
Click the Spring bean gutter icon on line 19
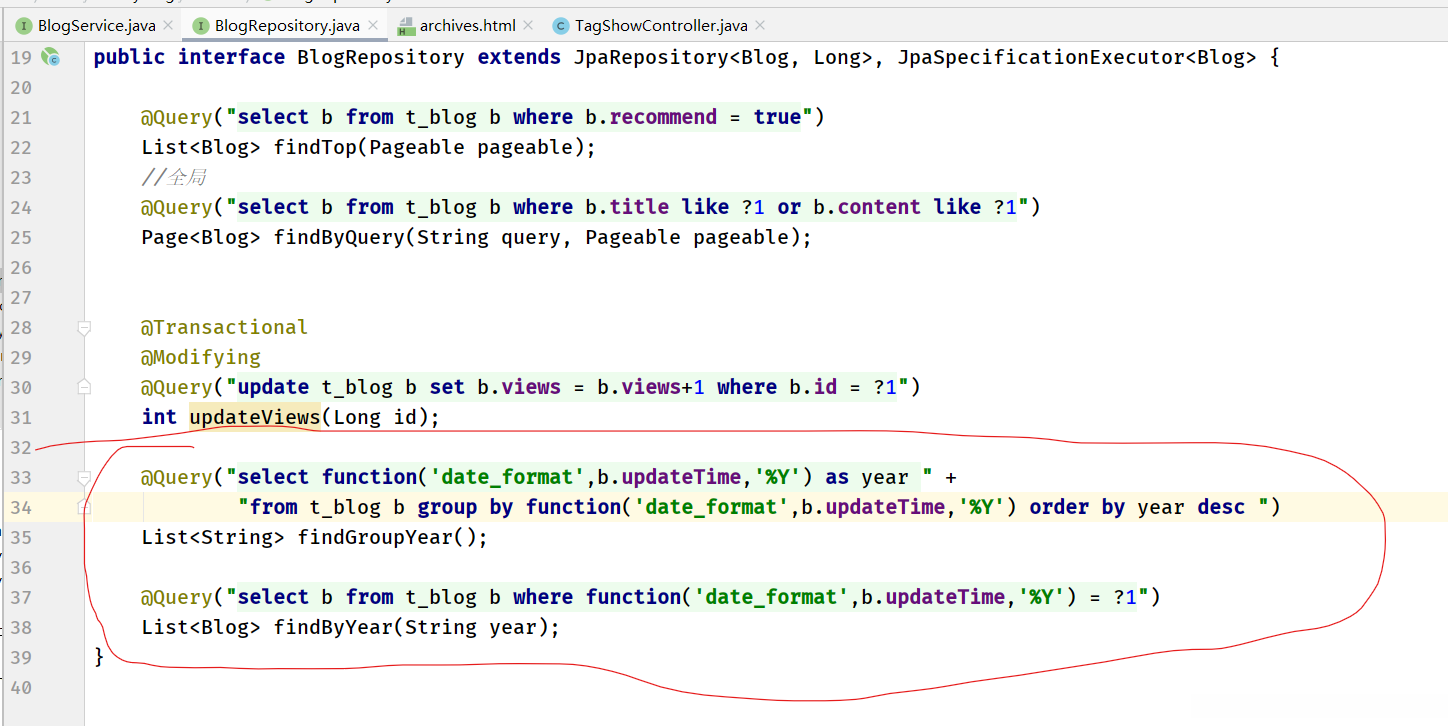point(50,57)
